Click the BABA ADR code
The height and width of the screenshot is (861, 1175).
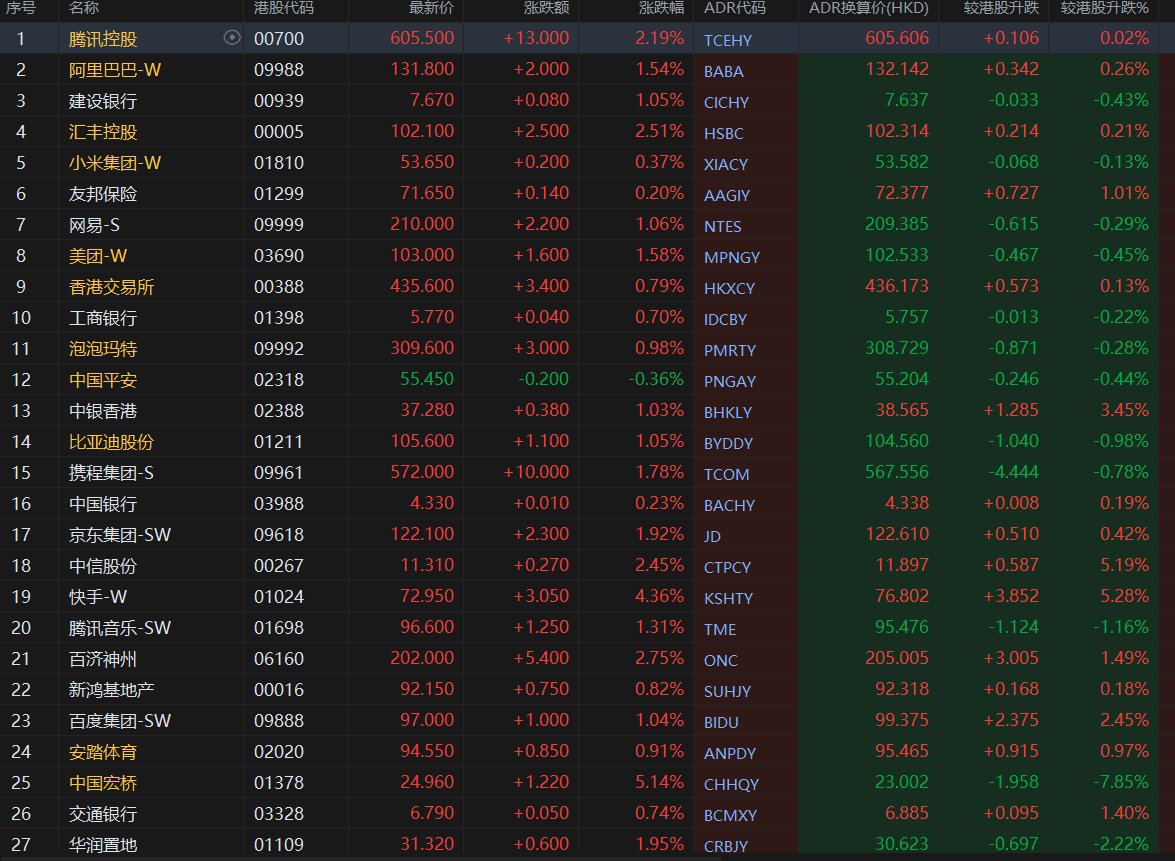pos(723,71)
